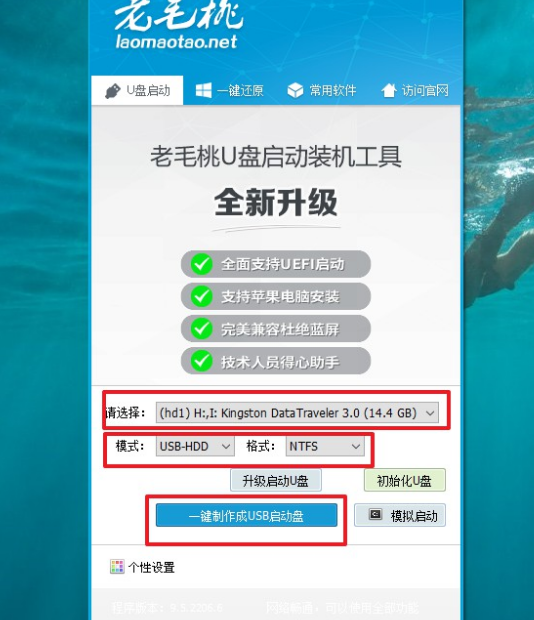Click the console icon on 模拟启动 button
The height and width of the screenshot is (620, 534).
click(375, 514)
